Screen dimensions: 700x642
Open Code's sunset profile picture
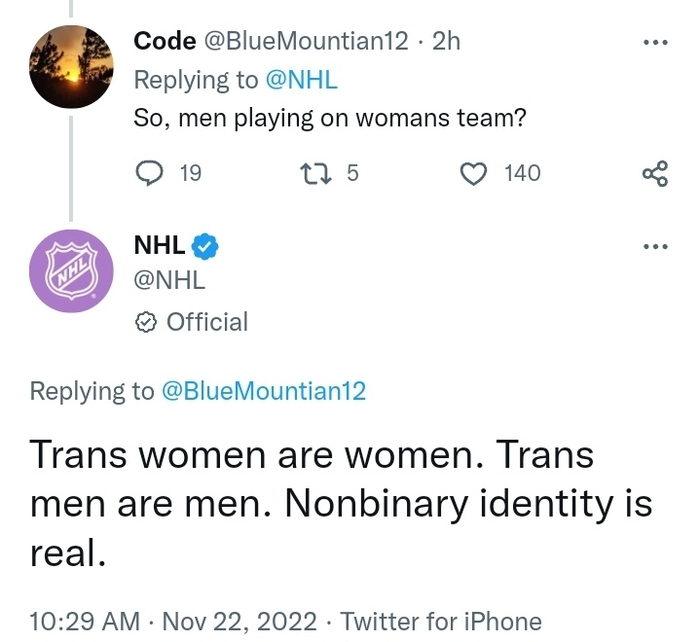[70, 68]
